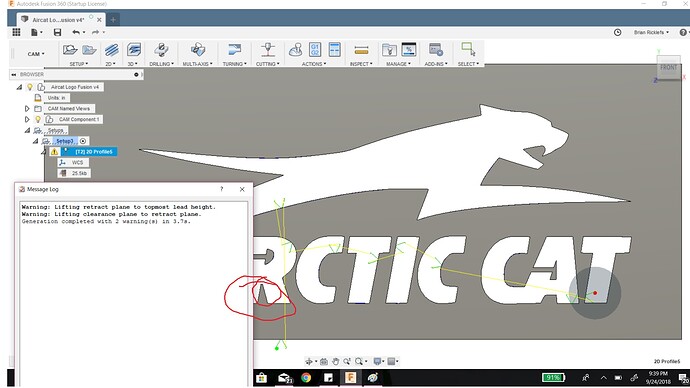Screen dimensions: 690x388
Task: Expand the SETUP dropdown menu
Action: (x=79, y=64)
